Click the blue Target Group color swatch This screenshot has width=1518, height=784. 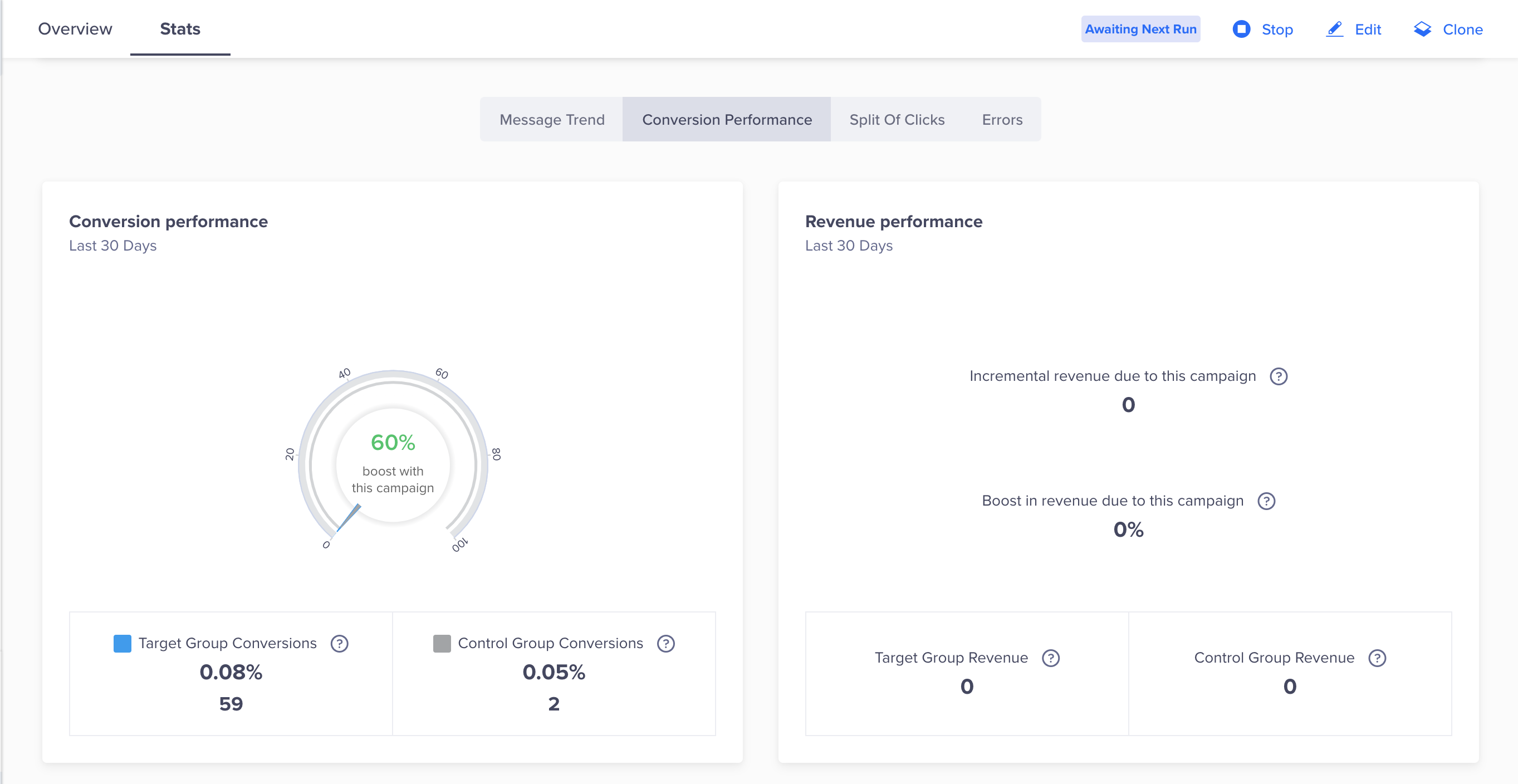pos(122,643)
